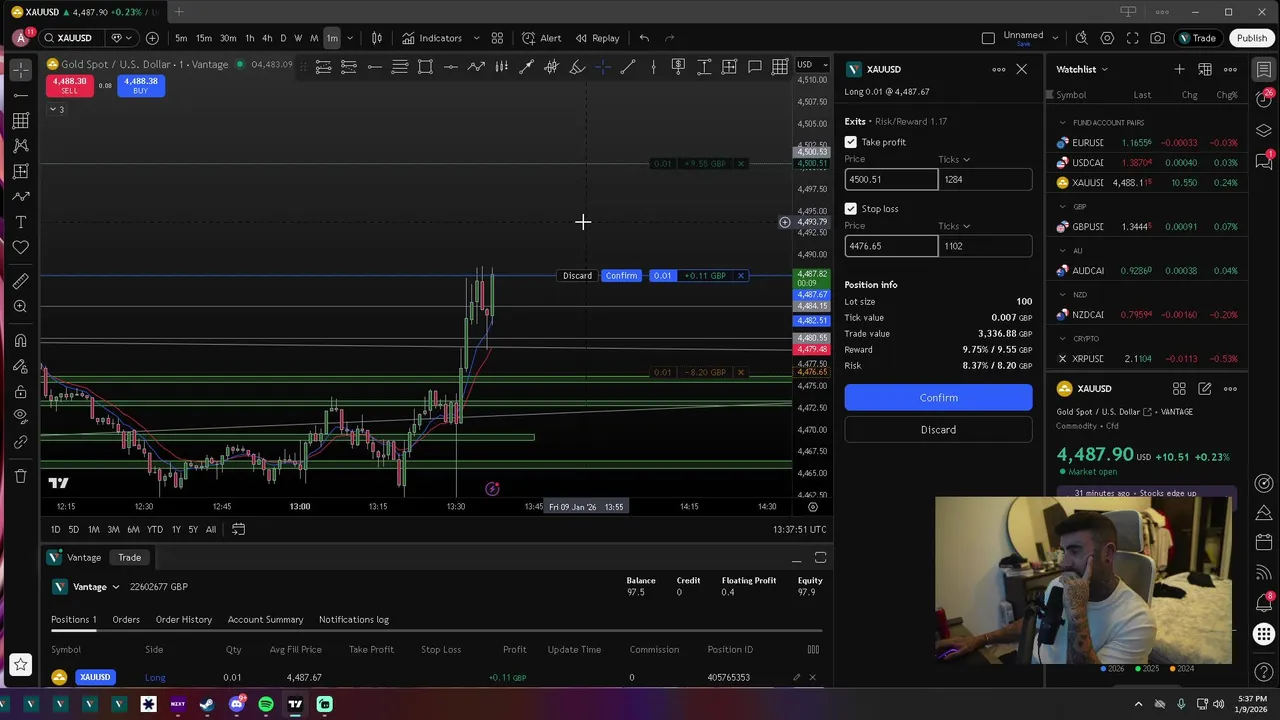The image size is (1280, 720).
Task: Toggle the Stop loss checkbox
Action: [851, 209]
